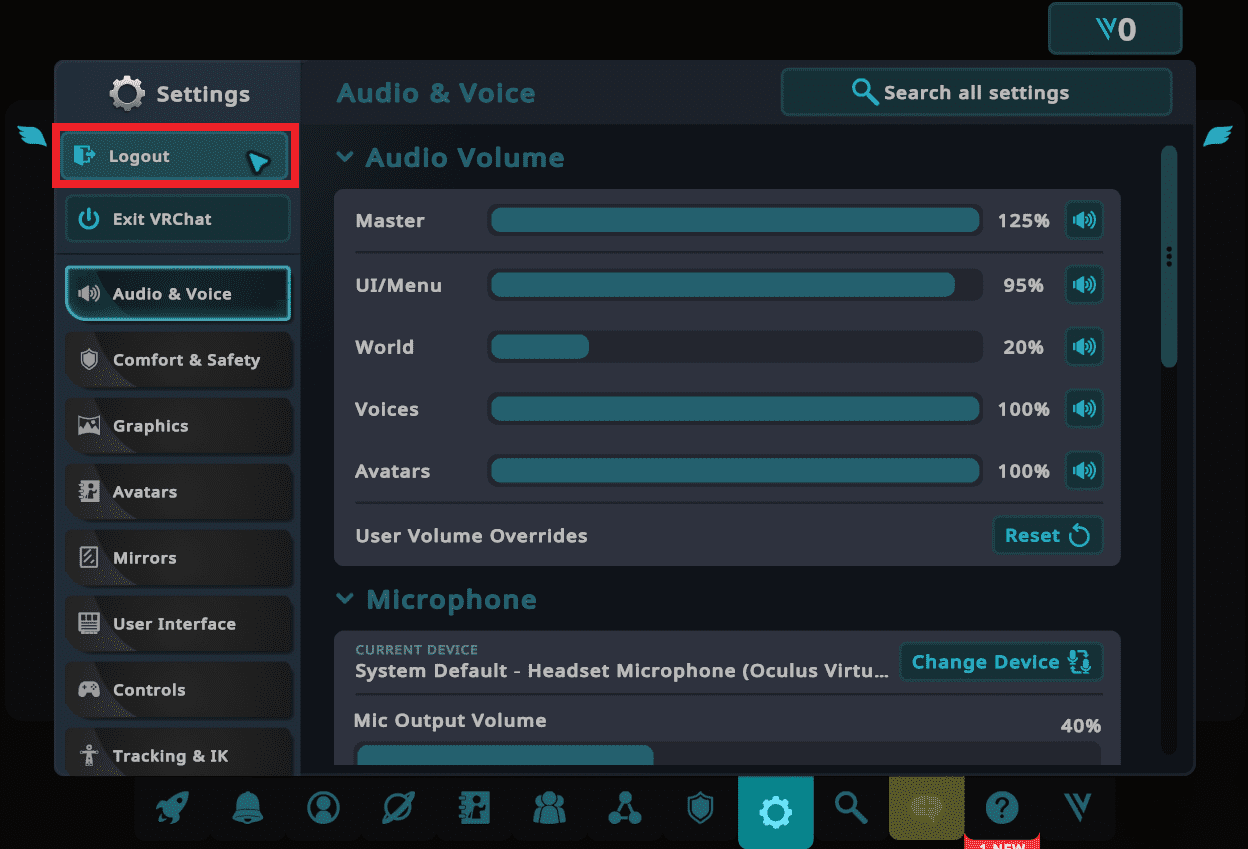1248x849 pixels.
Task: Collapse the Audio Volume section
Action: coord(345,158)
